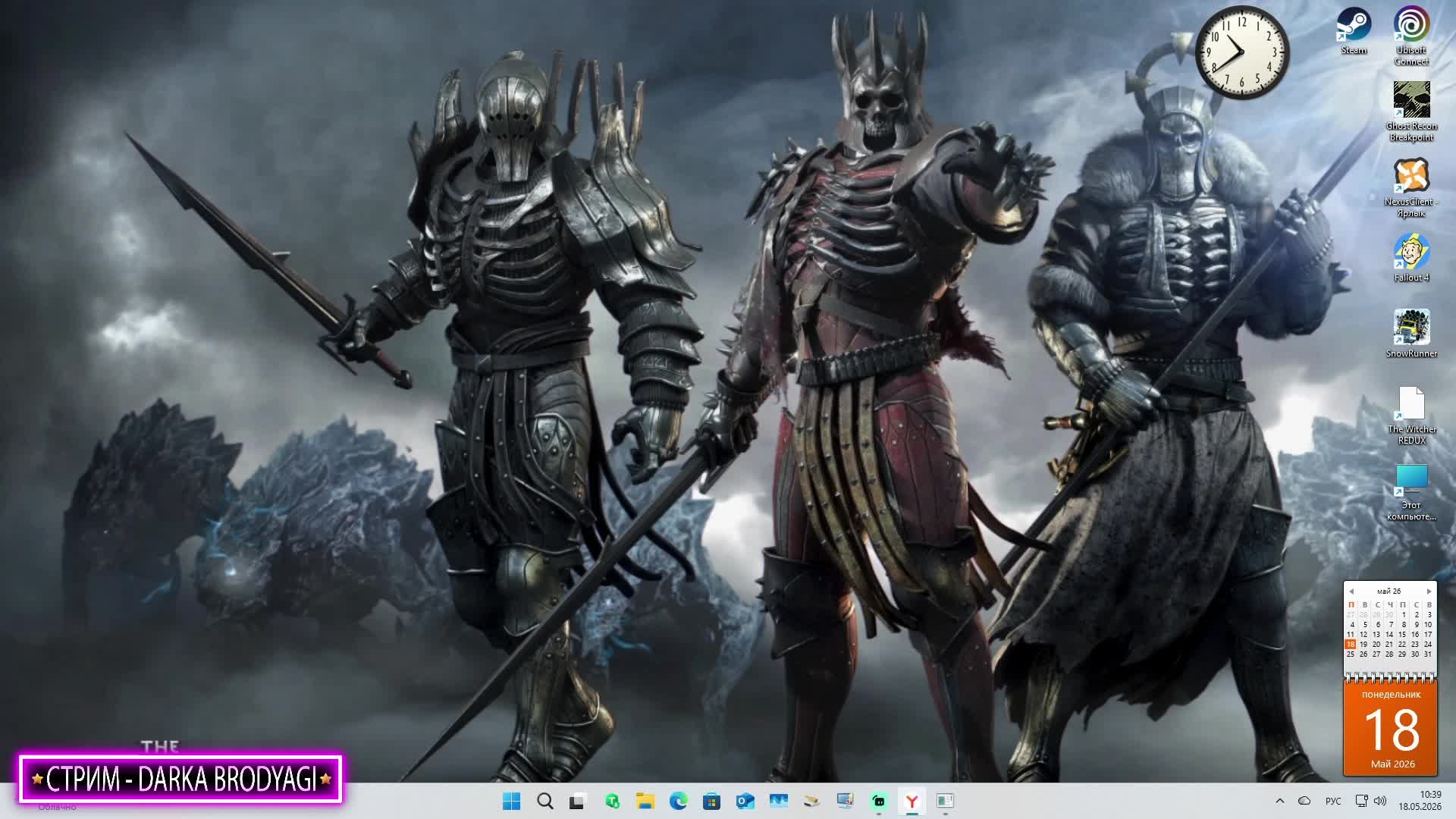Select day 1 in the calendar gadget
Viewport: 1456px width, 819px height.
[x=1404, y=615]
